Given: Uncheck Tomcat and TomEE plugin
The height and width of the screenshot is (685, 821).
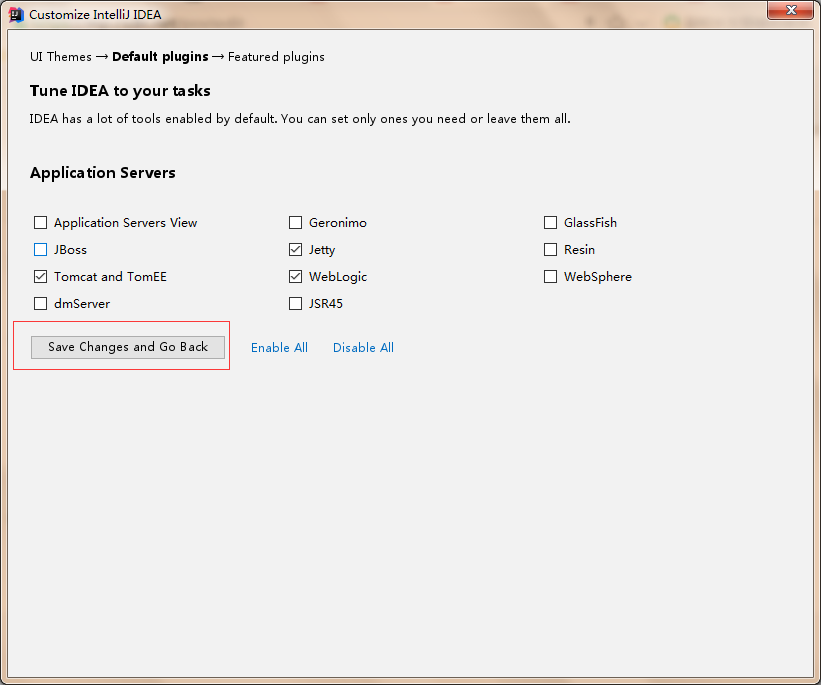Looking at the screenshot, I should [x=40, y=277].
